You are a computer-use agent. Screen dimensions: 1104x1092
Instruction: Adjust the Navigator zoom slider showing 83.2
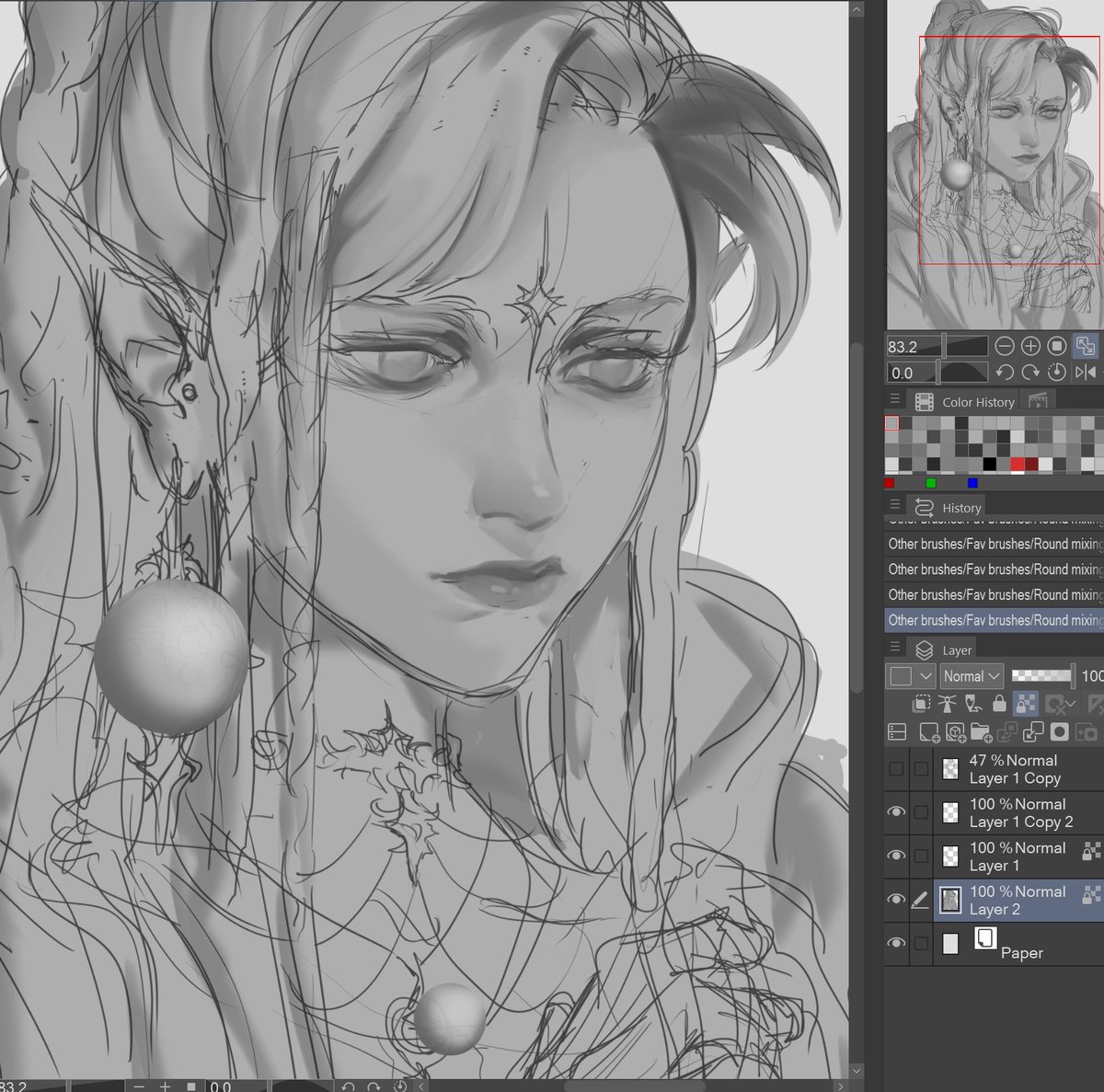[937, 347]
